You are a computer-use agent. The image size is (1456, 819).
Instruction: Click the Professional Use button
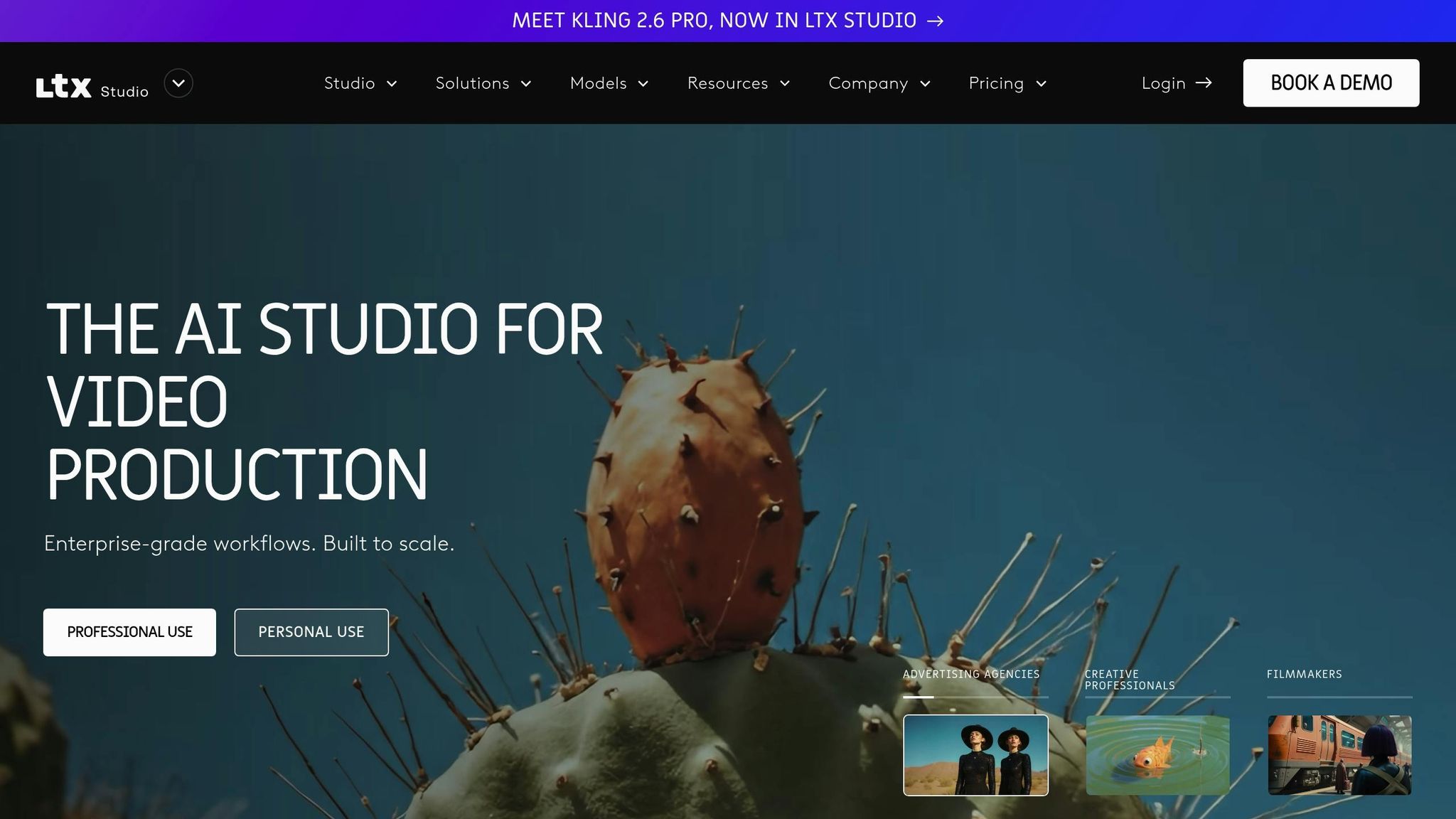129,631
